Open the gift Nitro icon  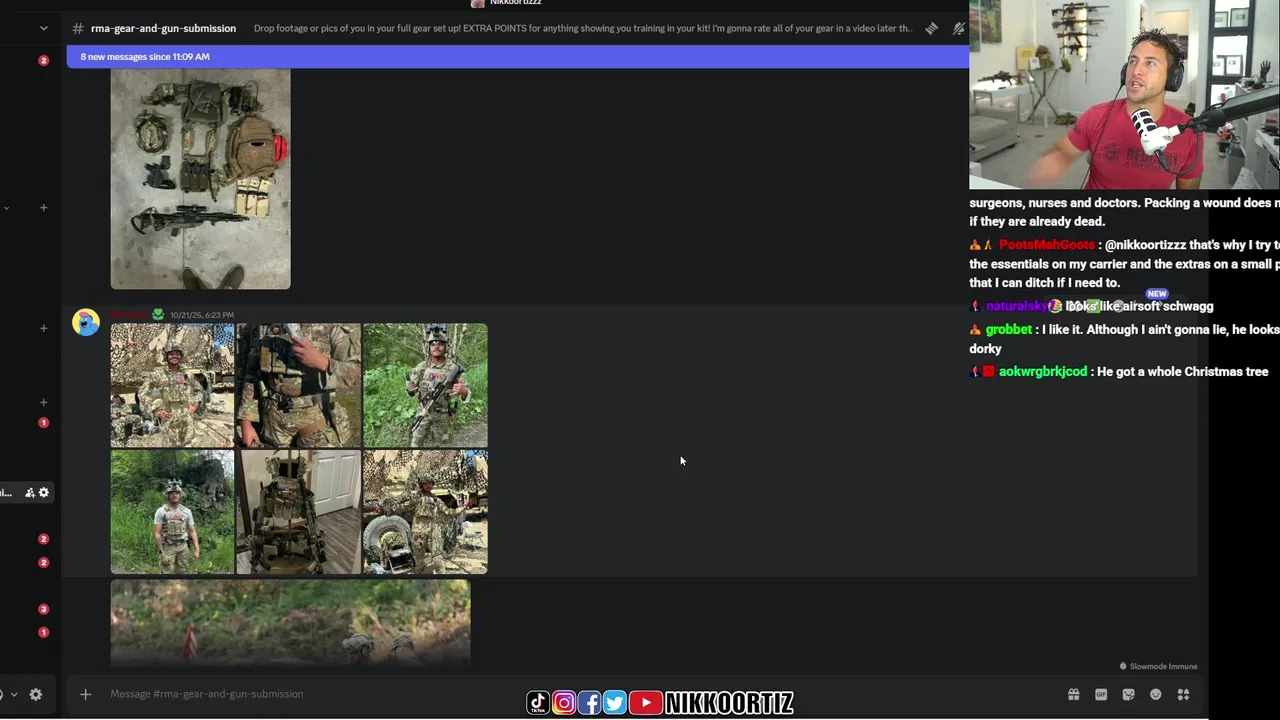pyautogui.click(x=1073, y=694)
